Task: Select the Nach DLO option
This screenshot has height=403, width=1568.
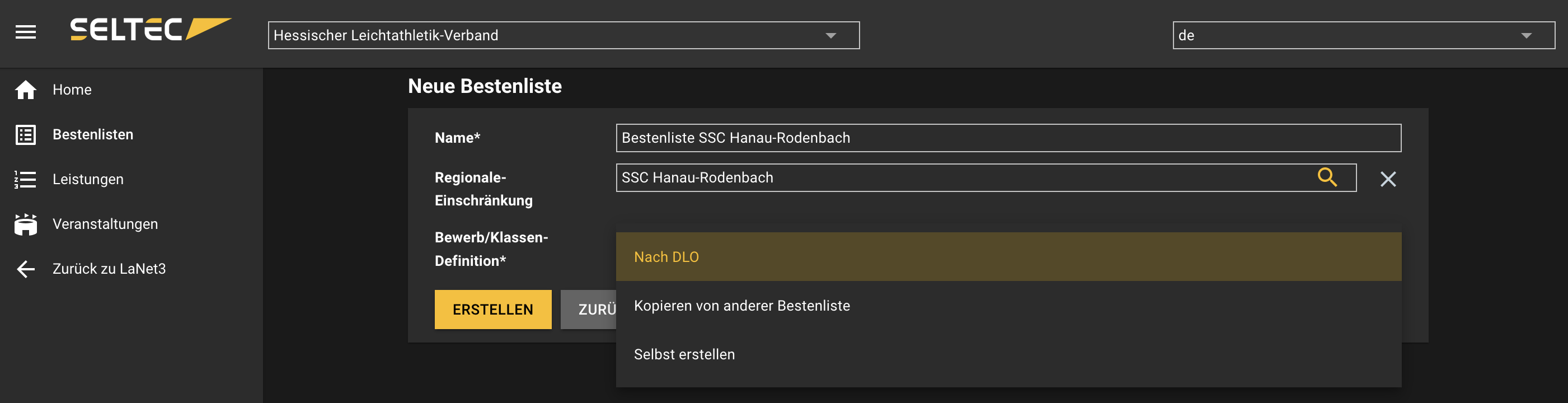Action: point(1008,257)
